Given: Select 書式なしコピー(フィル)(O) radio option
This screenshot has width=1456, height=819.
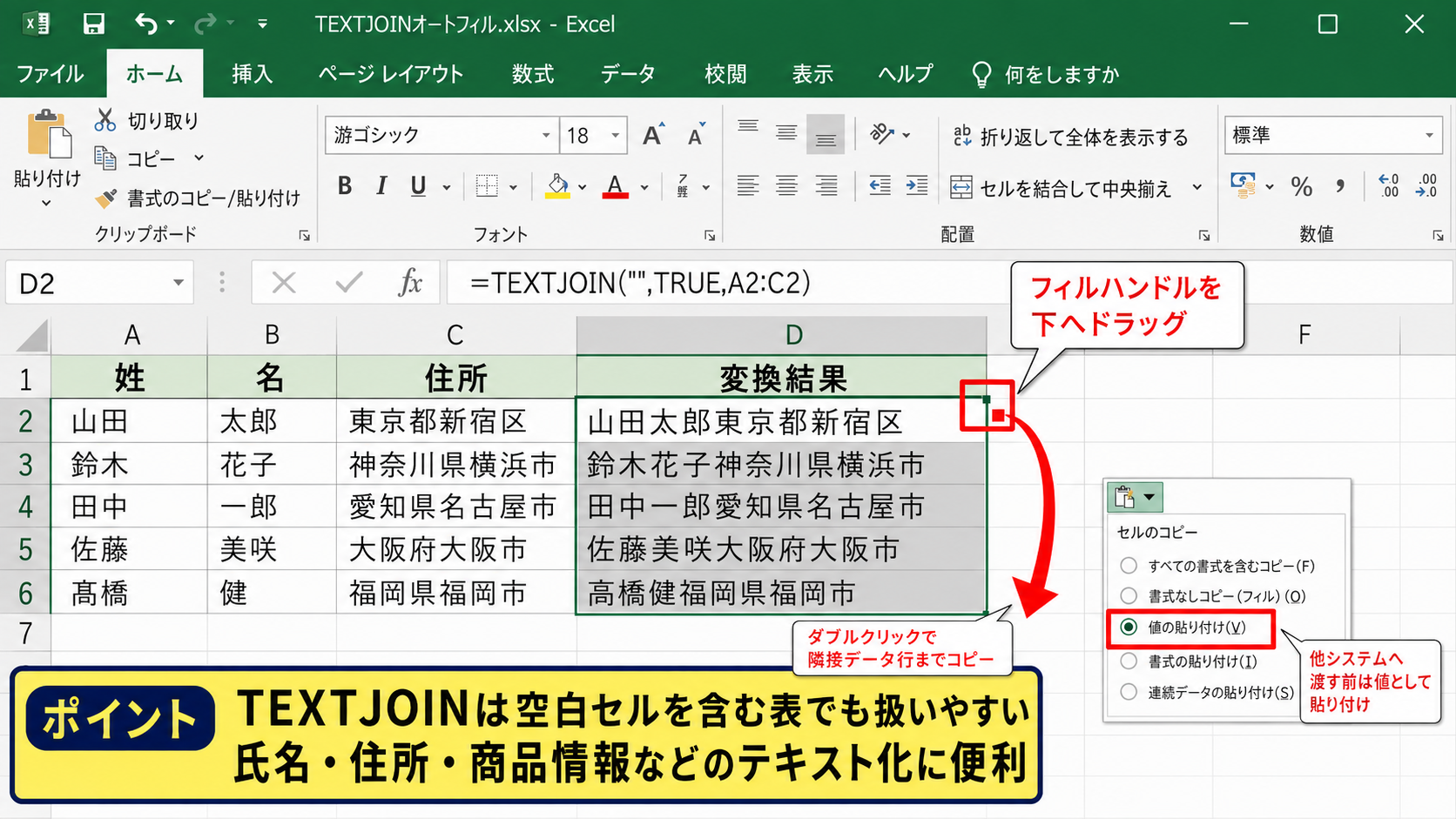Looking at the screenshot, I should (x=1129, y=596).
